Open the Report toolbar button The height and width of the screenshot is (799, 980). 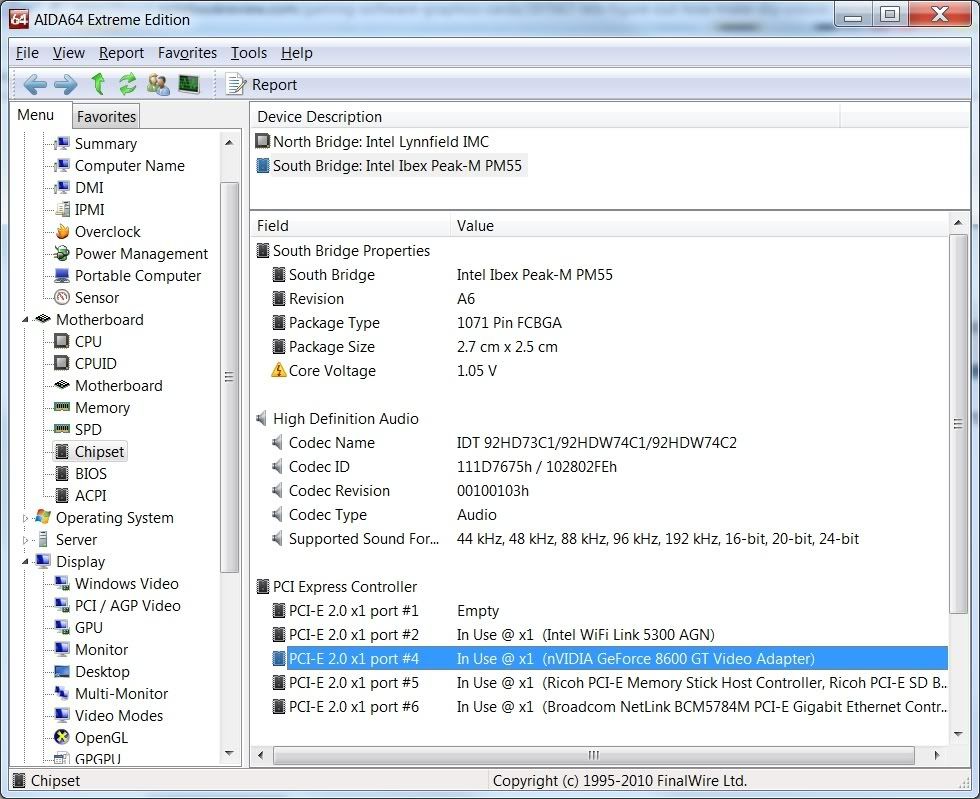pos(261,84)
